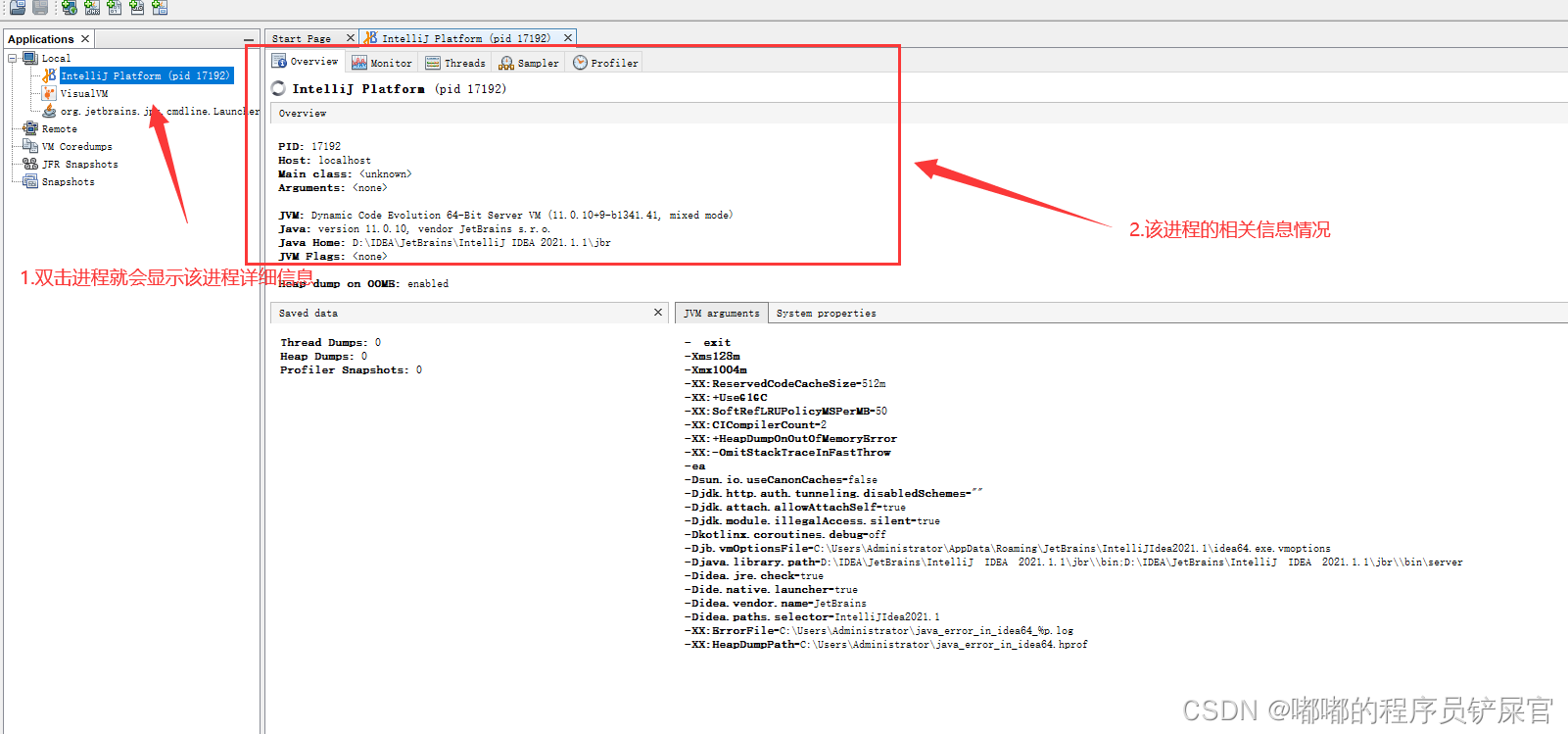Click the Java cup icon of Launcher process
Image resolution: width=1568 pixels, height=734 pixels.
tap(49, 111)
